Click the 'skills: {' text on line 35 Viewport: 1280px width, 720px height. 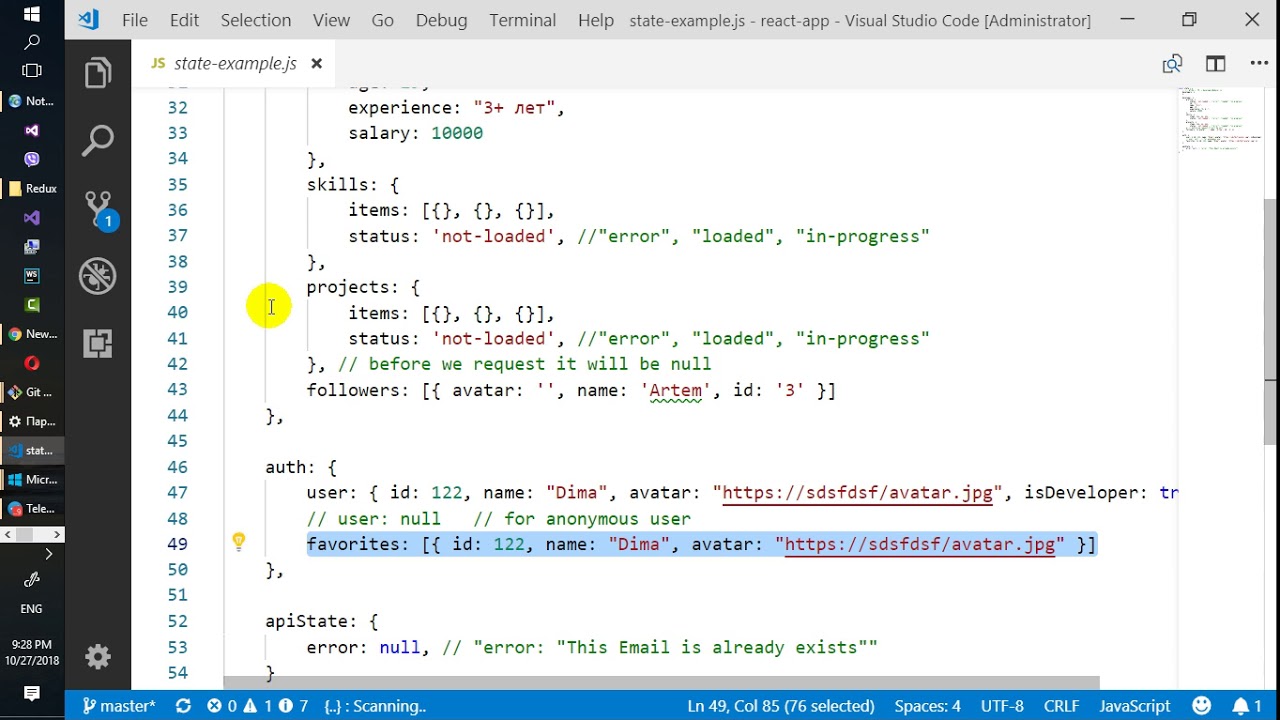click(353, 185)
